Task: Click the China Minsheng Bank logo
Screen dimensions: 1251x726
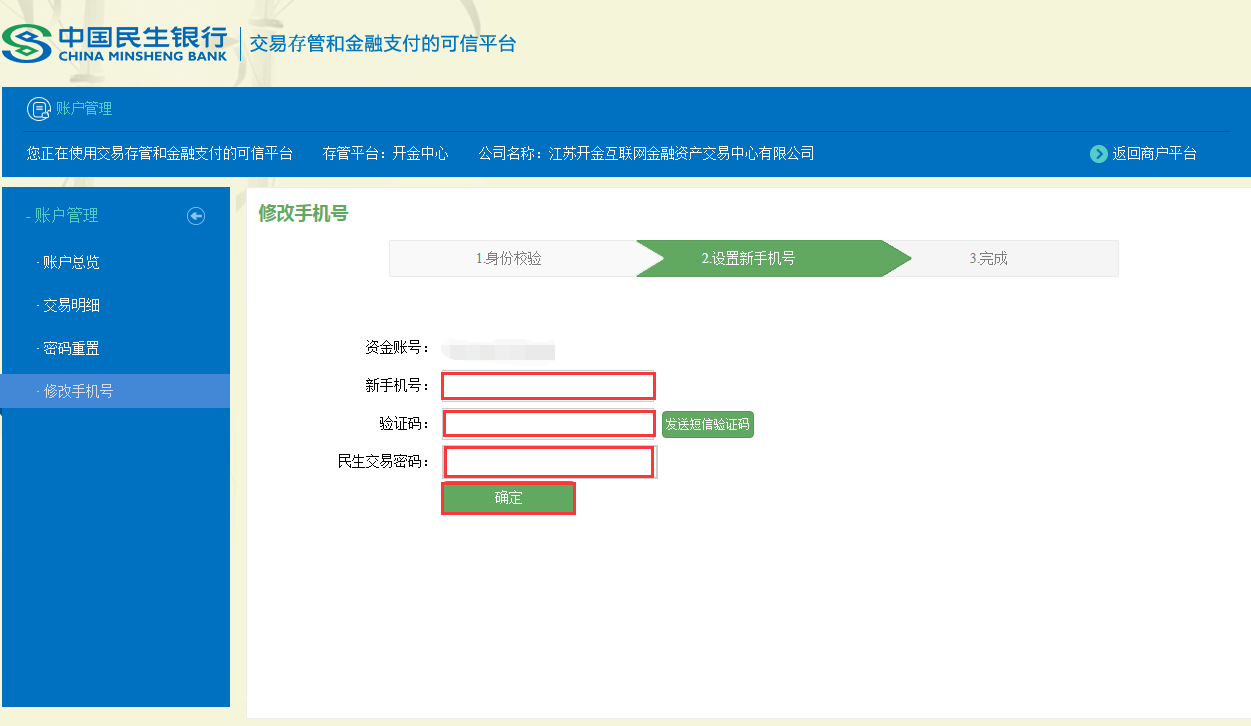Action: coord(115,43)
